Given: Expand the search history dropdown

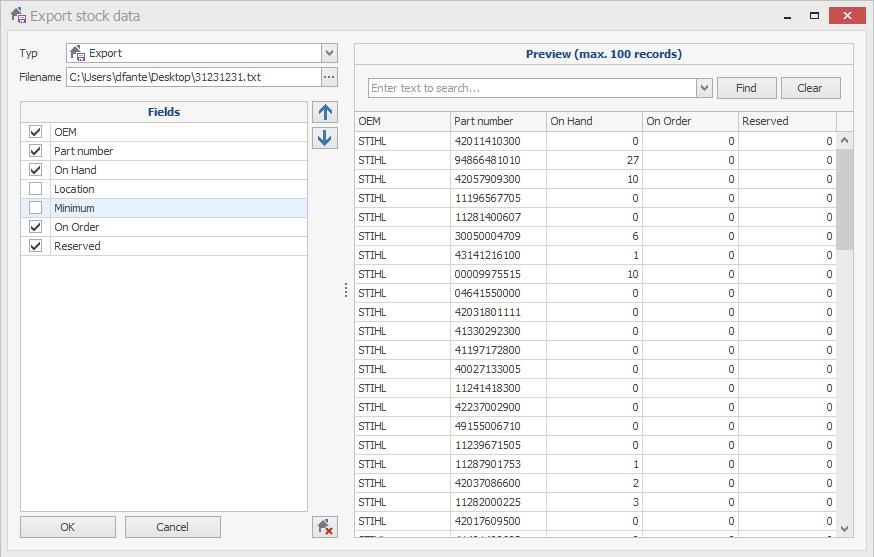Looking at the screenshot, I should (x=705, y=88).
